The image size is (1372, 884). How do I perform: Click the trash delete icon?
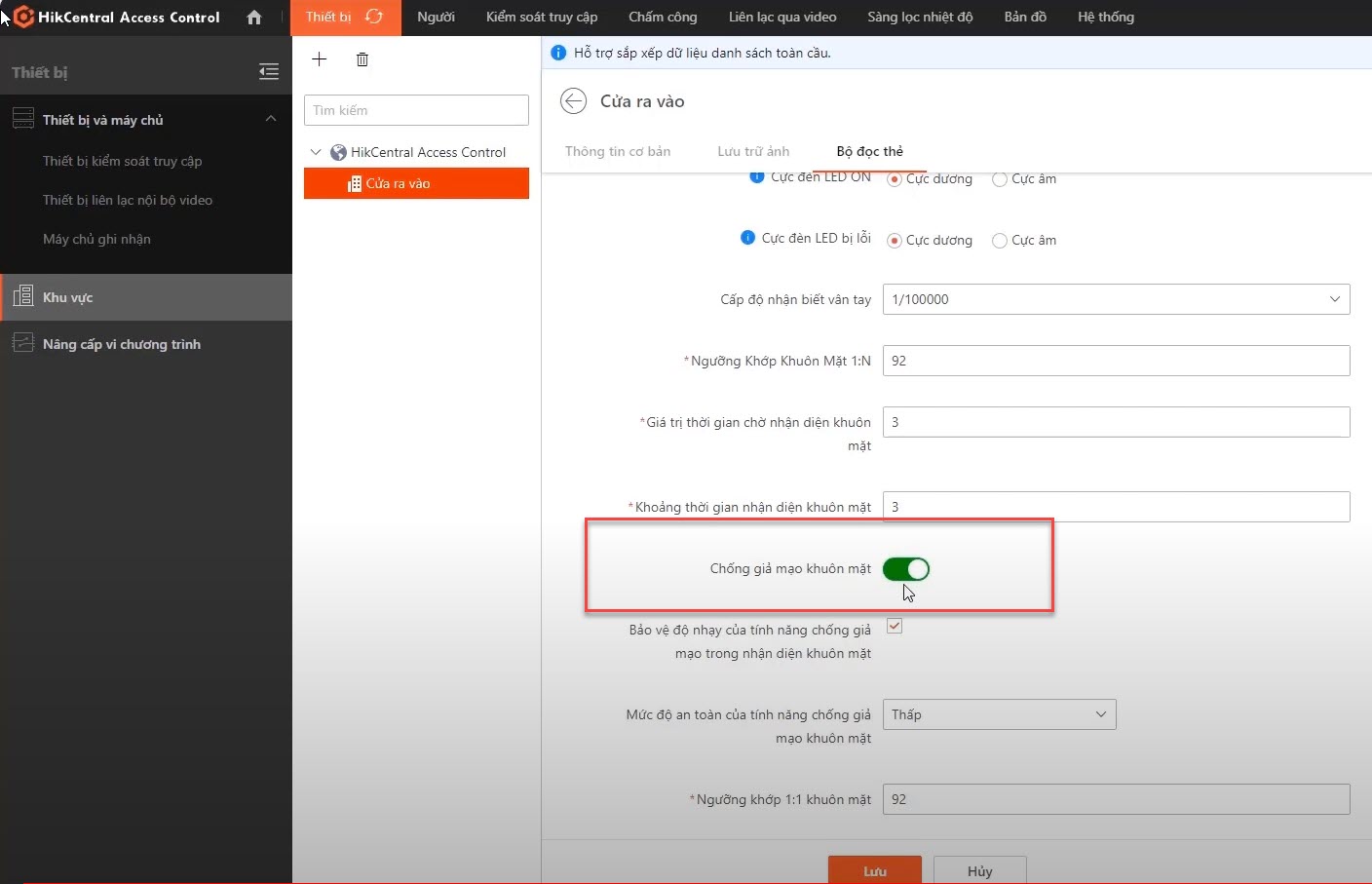(362, 59)
